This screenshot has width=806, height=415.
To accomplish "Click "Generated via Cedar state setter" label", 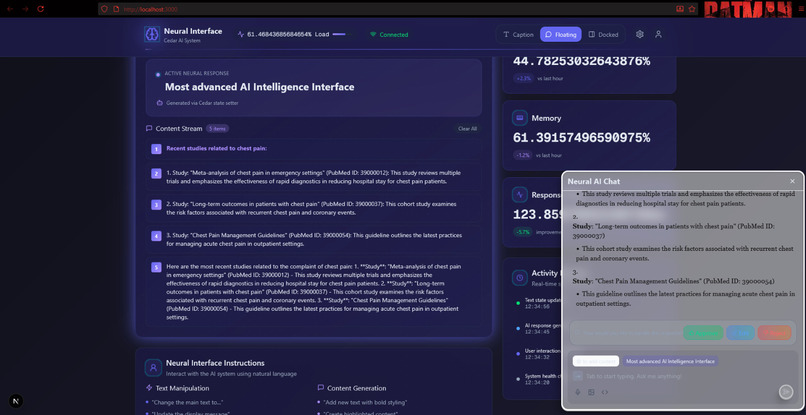I will coord(202,103).
